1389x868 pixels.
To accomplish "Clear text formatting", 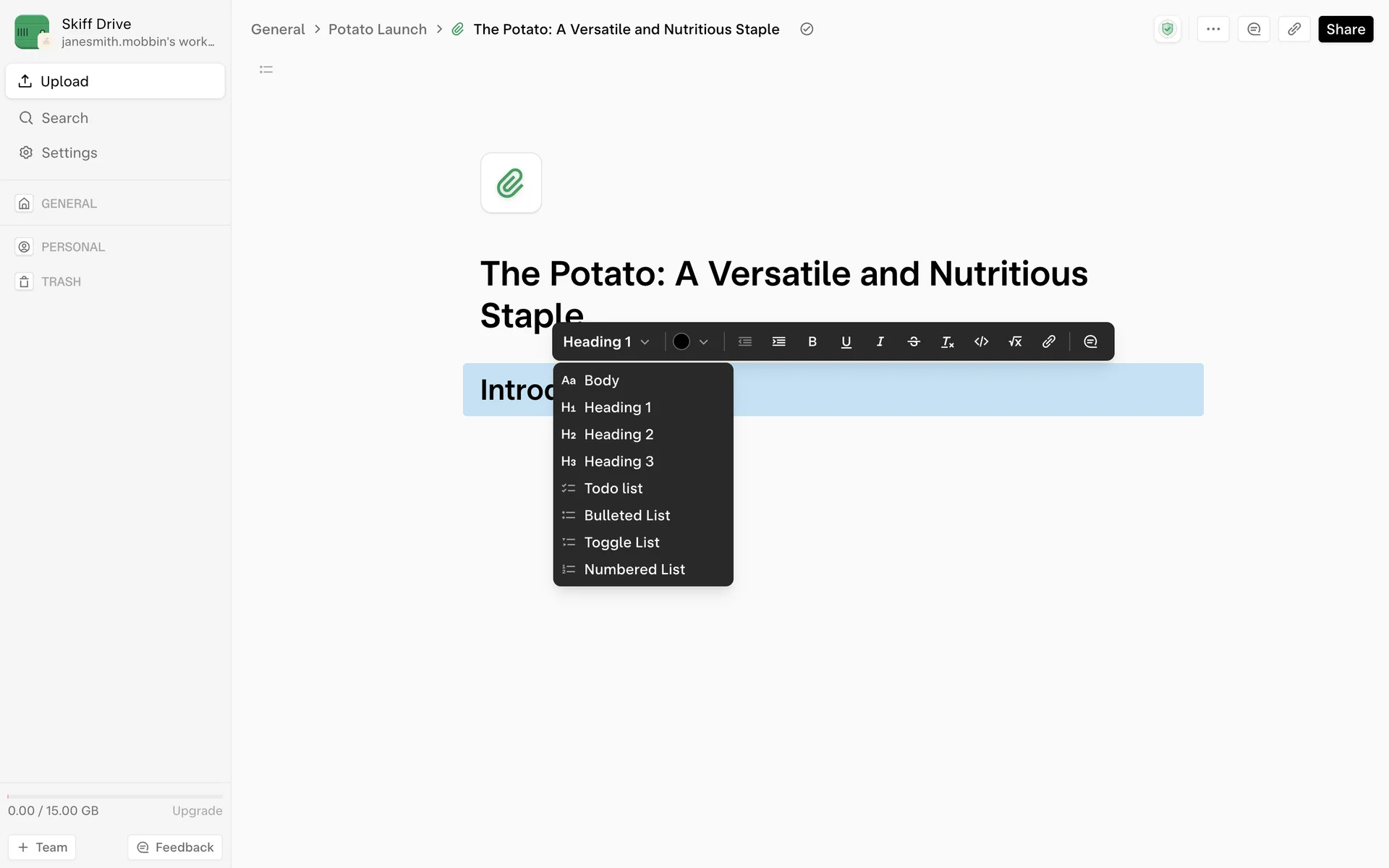I will click(x=947, y=341).
